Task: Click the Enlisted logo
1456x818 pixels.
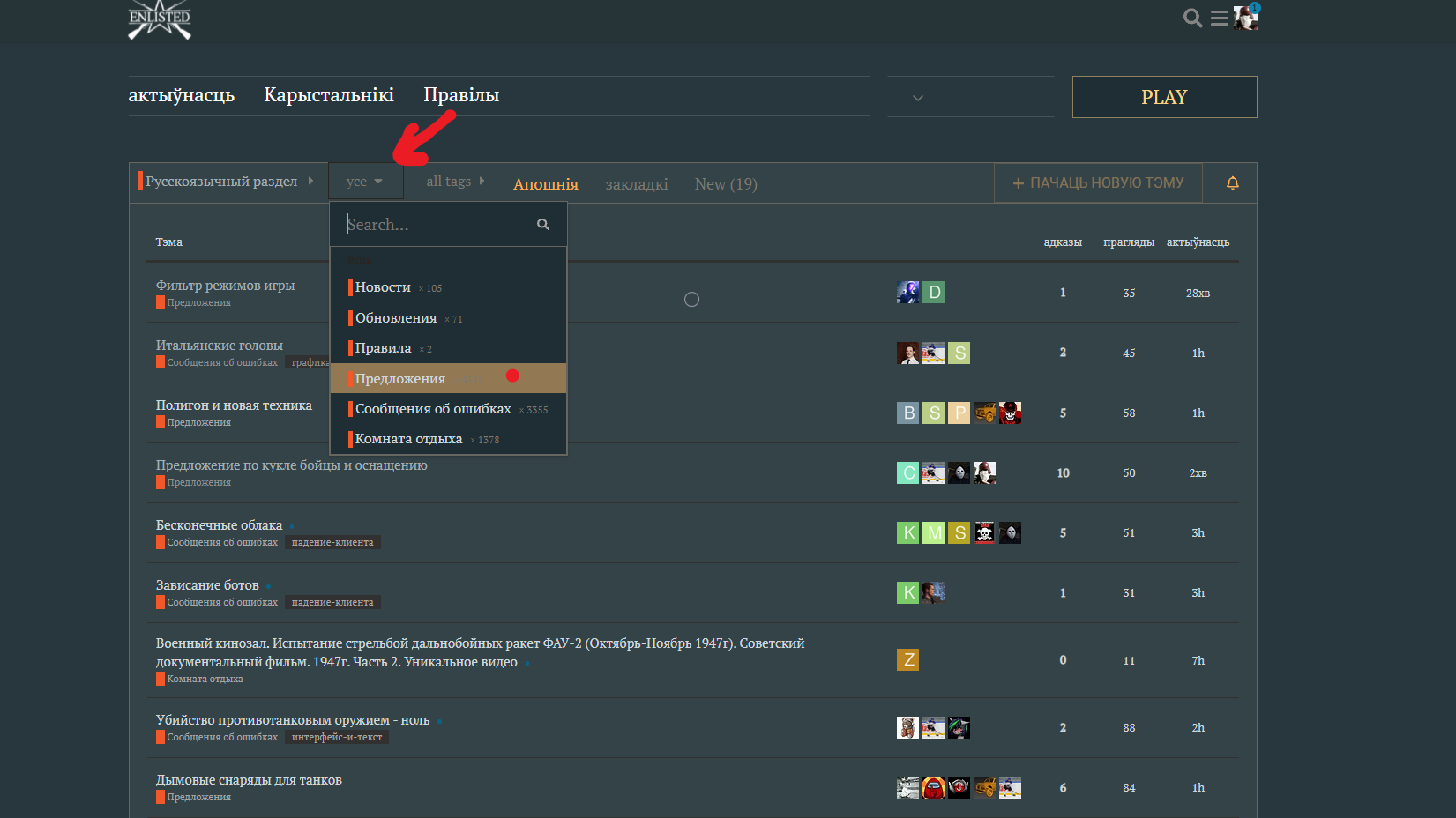Action: [160, 19]
